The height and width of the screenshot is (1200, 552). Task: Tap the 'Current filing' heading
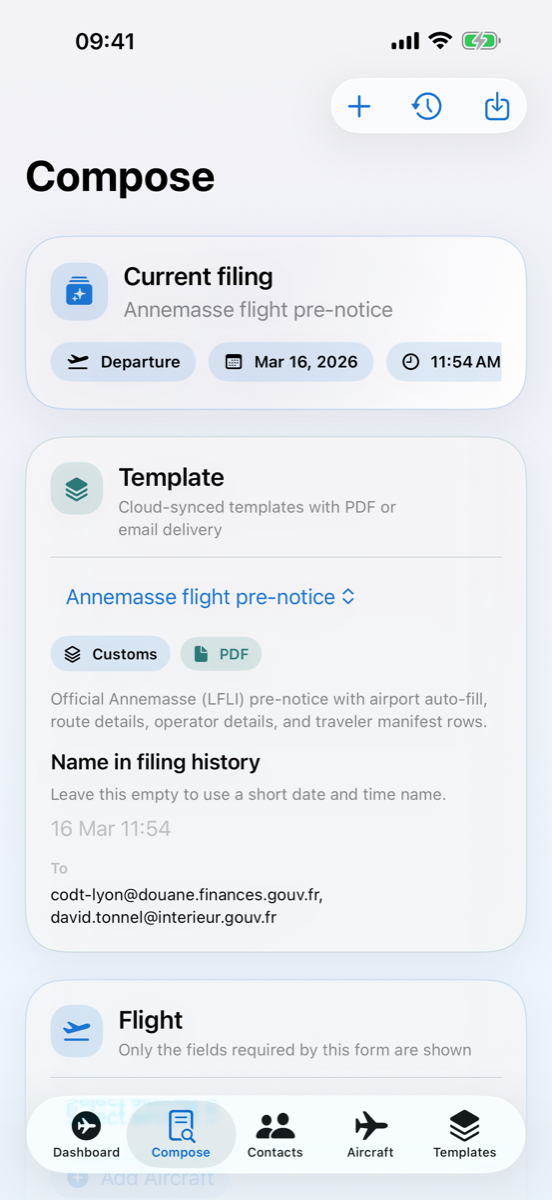pyautogui.click(x=198, y=277)
